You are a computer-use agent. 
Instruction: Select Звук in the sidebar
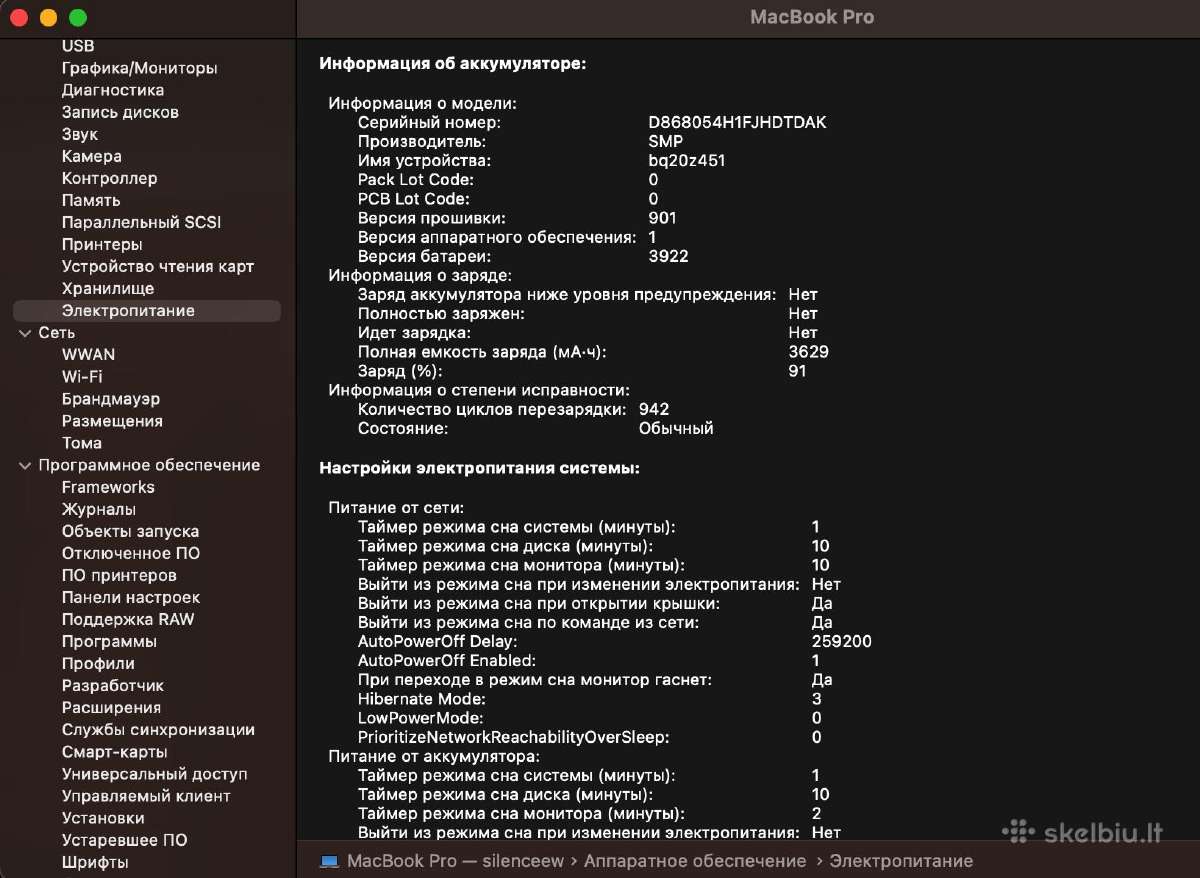tap(80, 134)
